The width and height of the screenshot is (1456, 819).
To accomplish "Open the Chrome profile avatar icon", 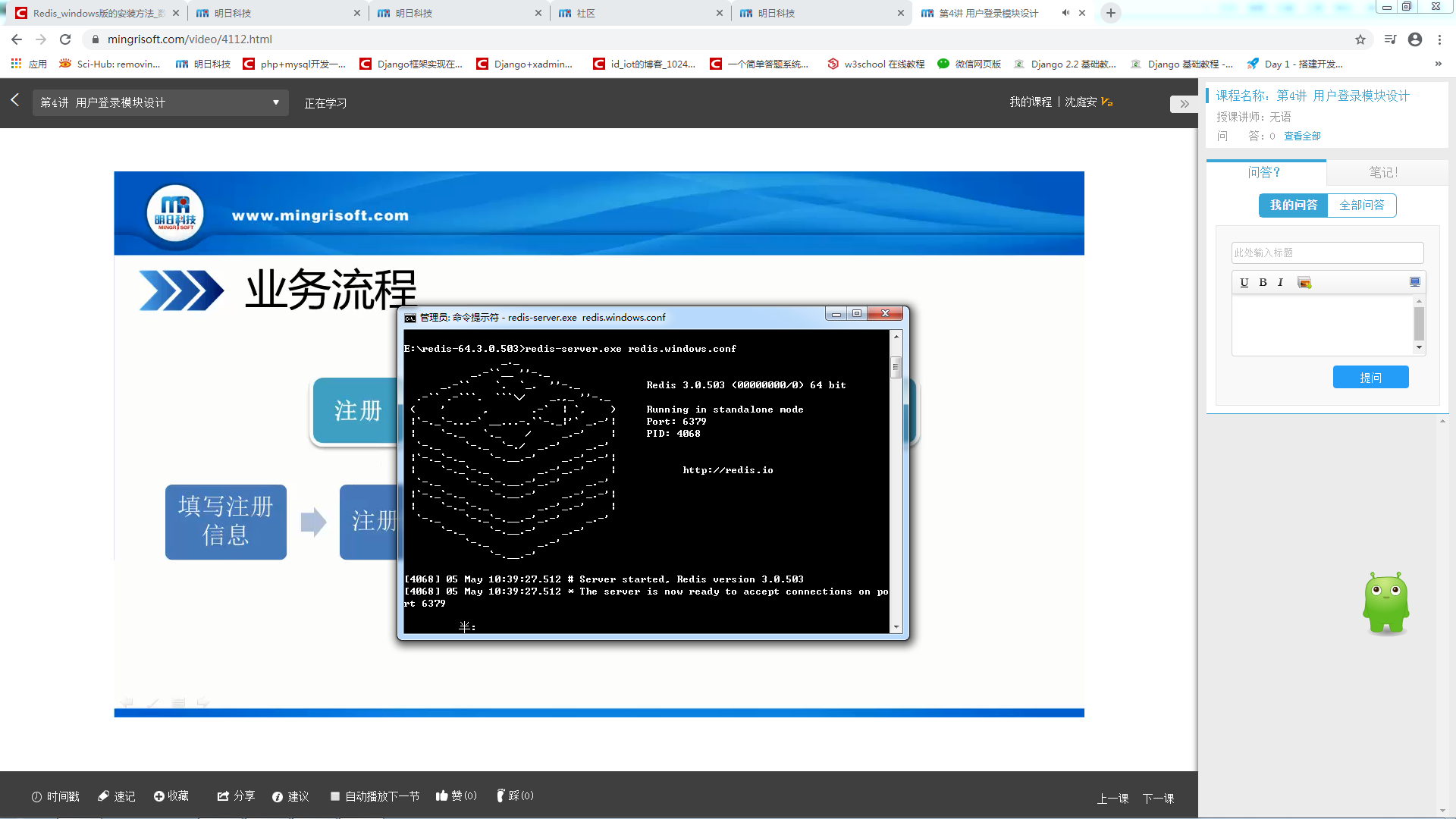I will click(x=1415, y=39).
